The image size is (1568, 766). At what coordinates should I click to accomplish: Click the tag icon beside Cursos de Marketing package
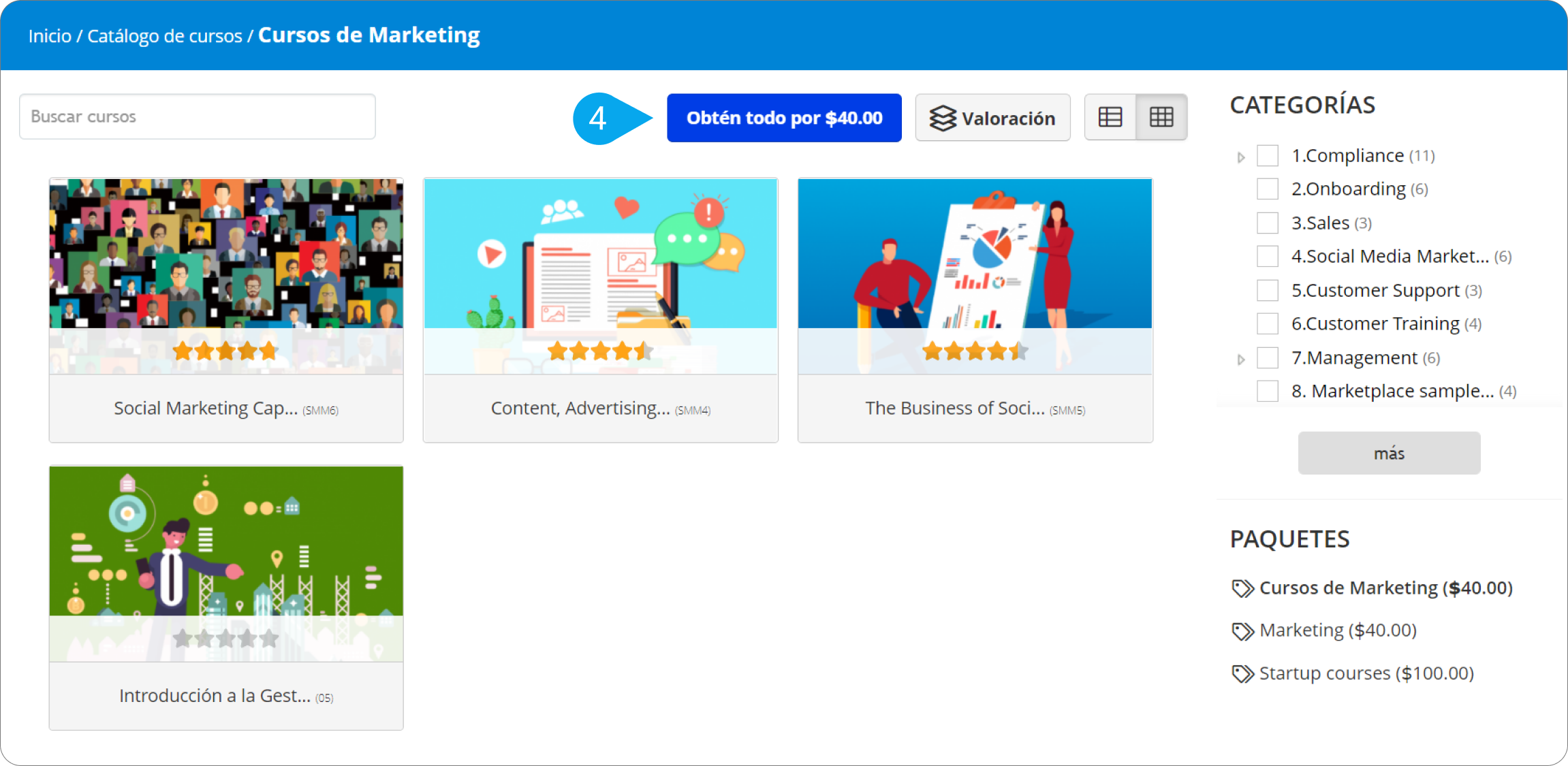point(1242,588)
